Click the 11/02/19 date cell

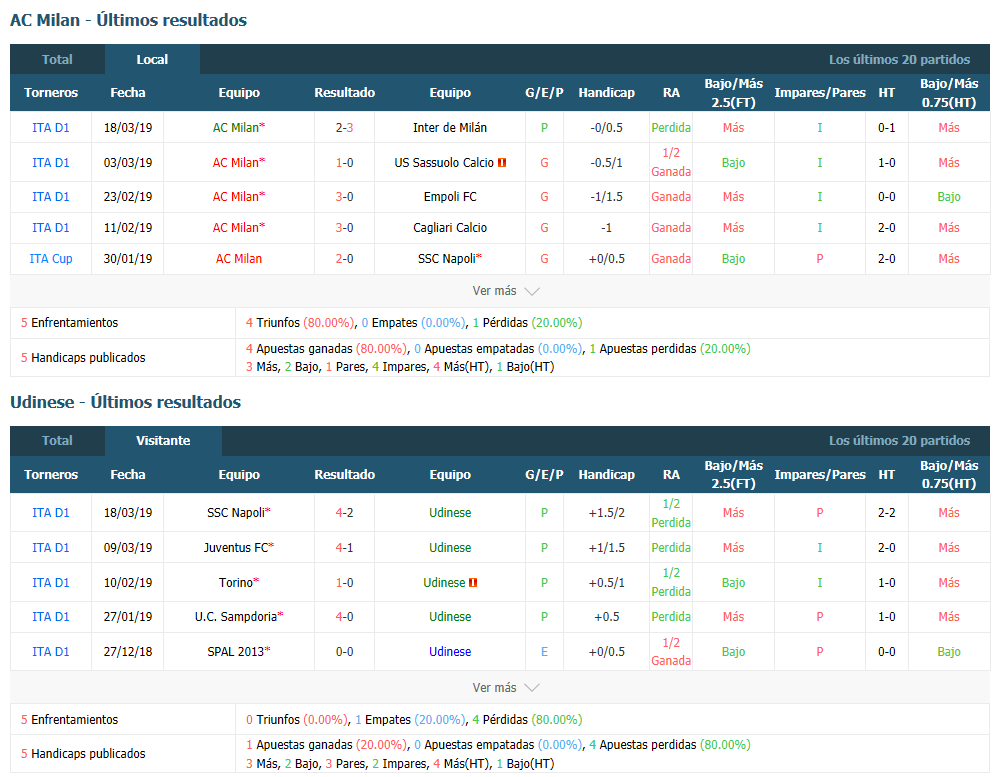[128, 228]
